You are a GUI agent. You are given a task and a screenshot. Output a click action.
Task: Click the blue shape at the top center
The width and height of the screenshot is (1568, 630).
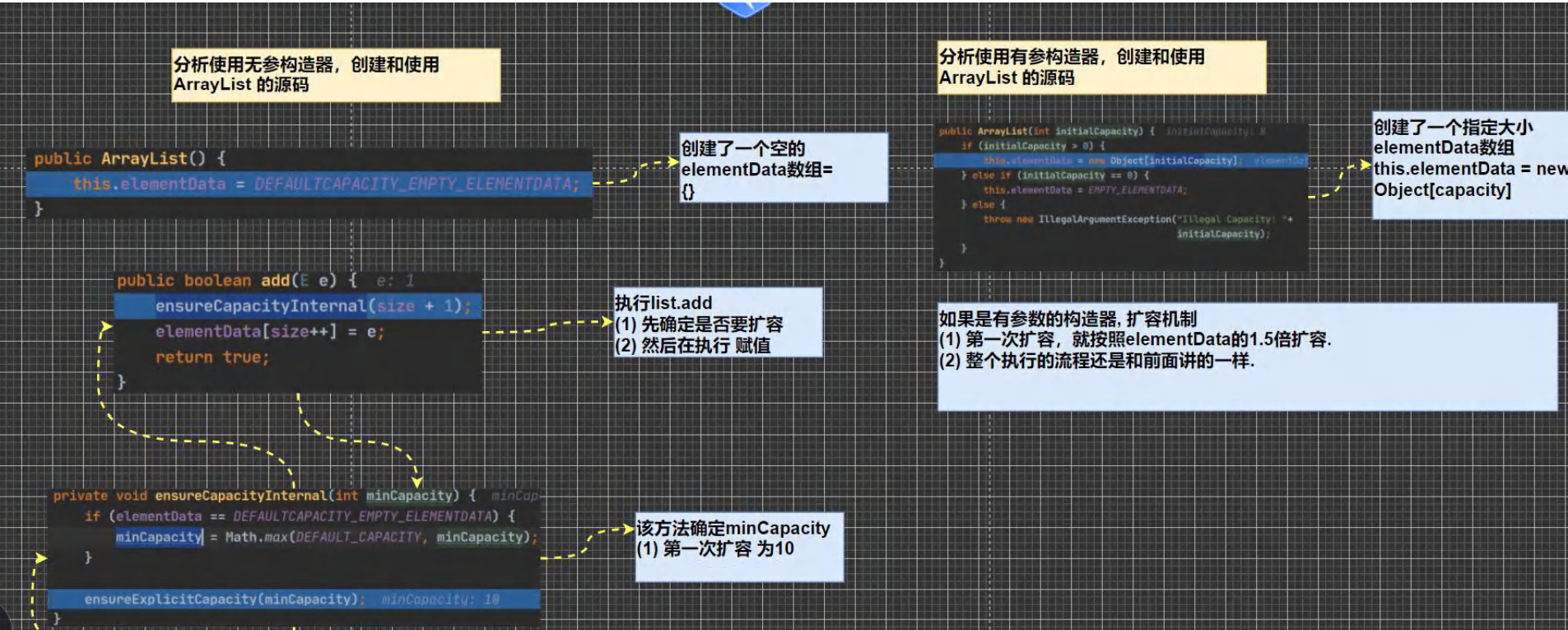coord(745,8)
